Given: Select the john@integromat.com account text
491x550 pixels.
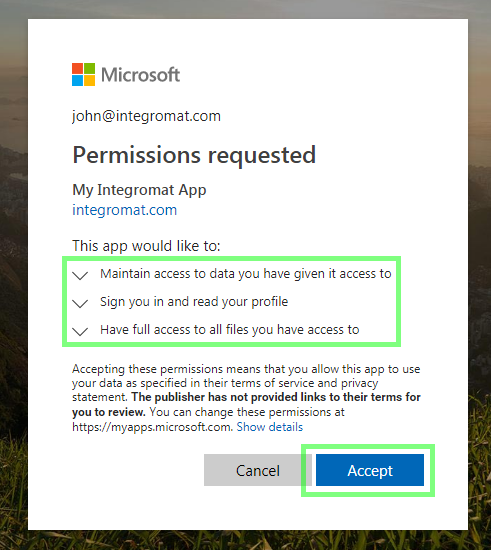Looking at the screenshot, I should click(146, 116).
